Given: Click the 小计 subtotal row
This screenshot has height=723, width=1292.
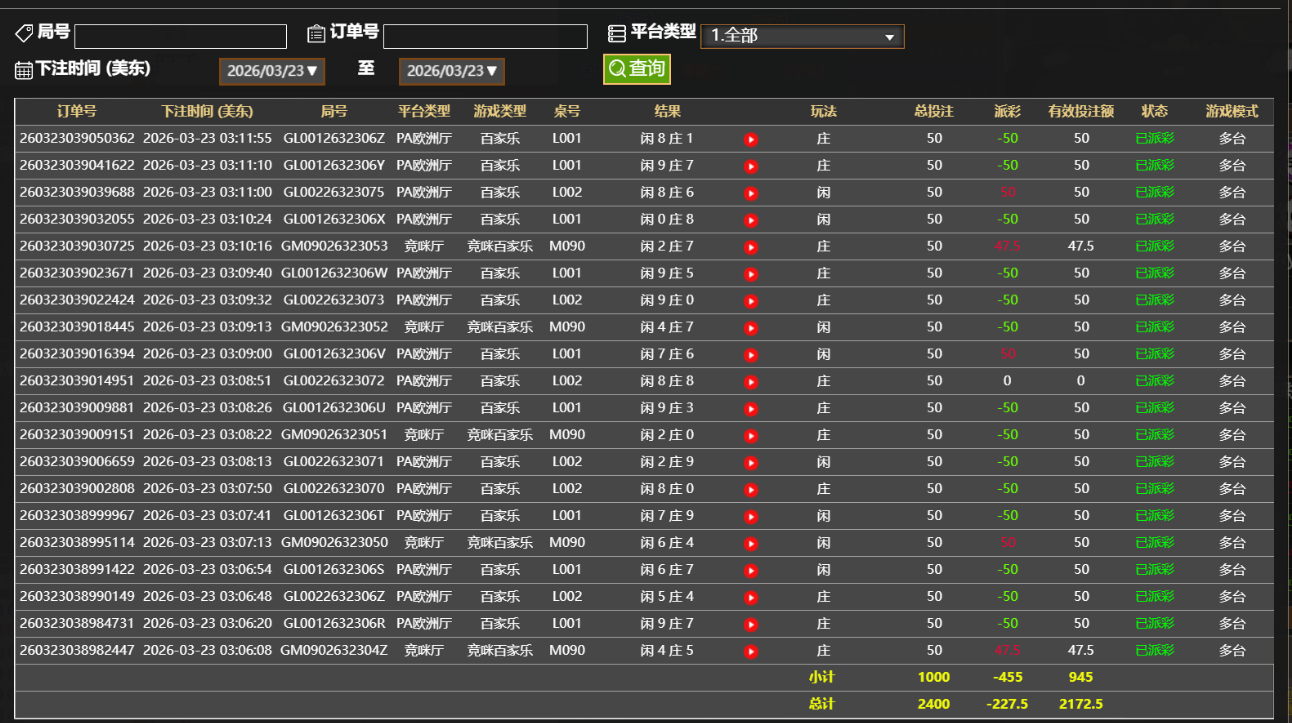Looking at the screenshot, I should [x=823, y=677].
